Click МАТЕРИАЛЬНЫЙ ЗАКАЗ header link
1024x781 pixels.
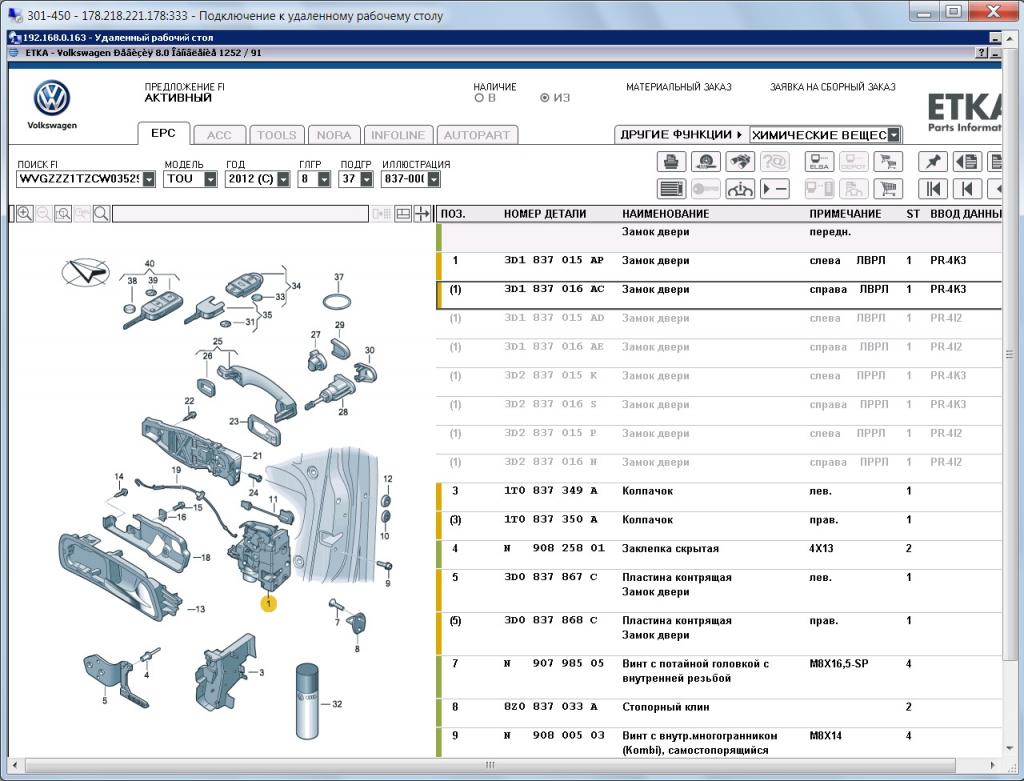click(x=679, y=87)
